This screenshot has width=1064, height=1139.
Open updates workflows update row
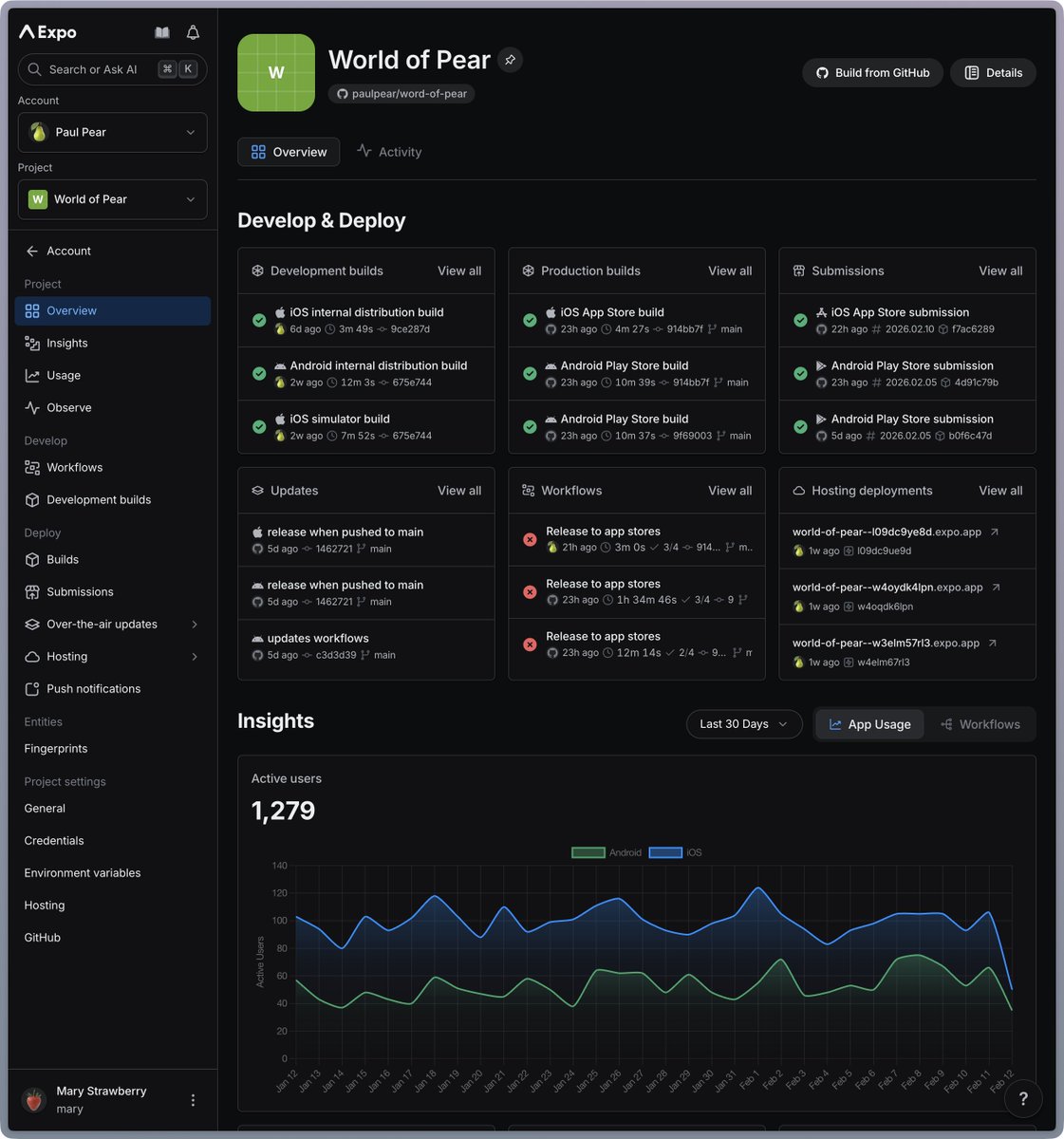pos(366,646)
